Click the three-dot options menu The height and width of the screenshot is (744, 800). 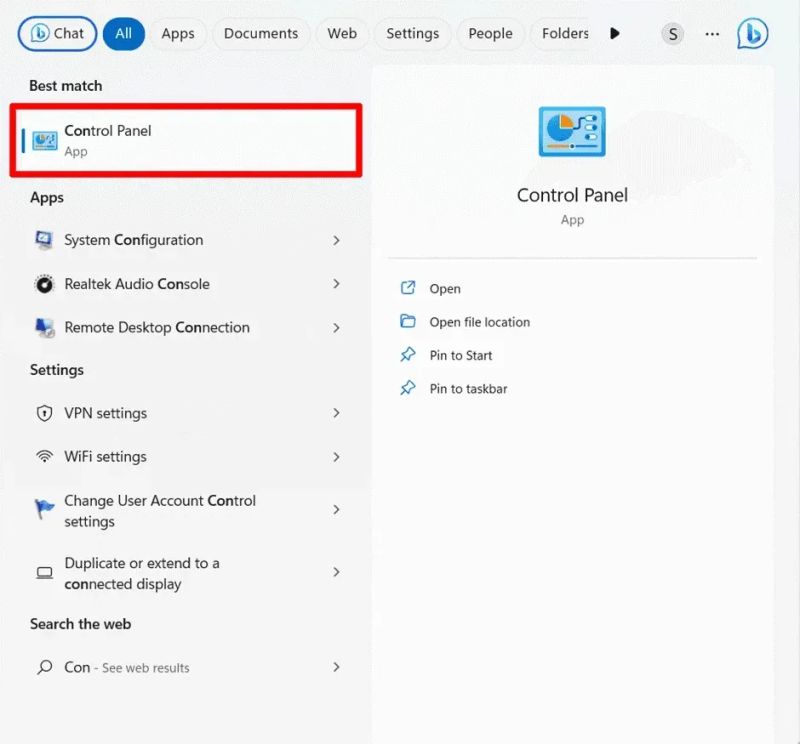[x=712, y=33]
